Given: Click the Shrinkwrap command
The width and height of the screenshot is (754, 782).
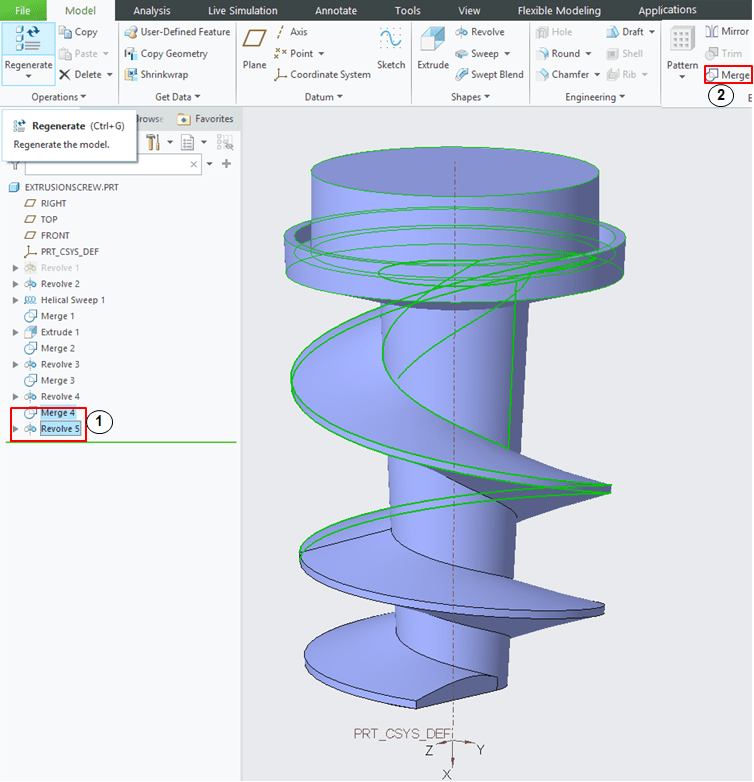Looking at the screenshot, I should 164,75.
